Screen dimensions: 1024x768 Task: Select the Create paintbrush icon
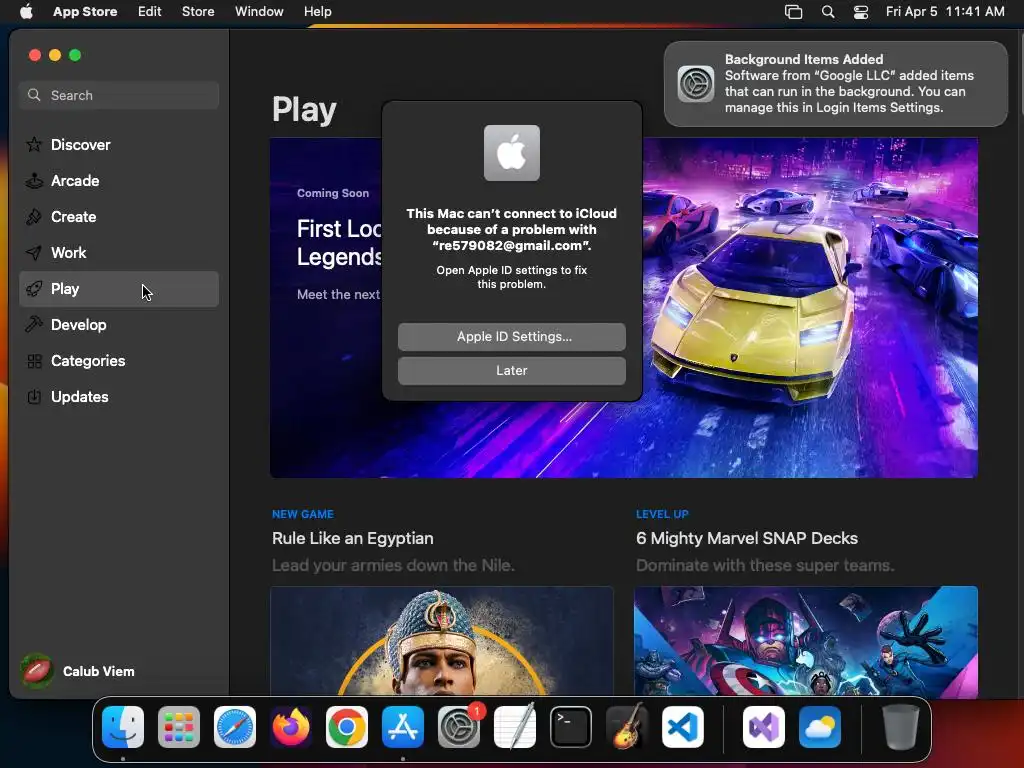(x=34, y=216)
